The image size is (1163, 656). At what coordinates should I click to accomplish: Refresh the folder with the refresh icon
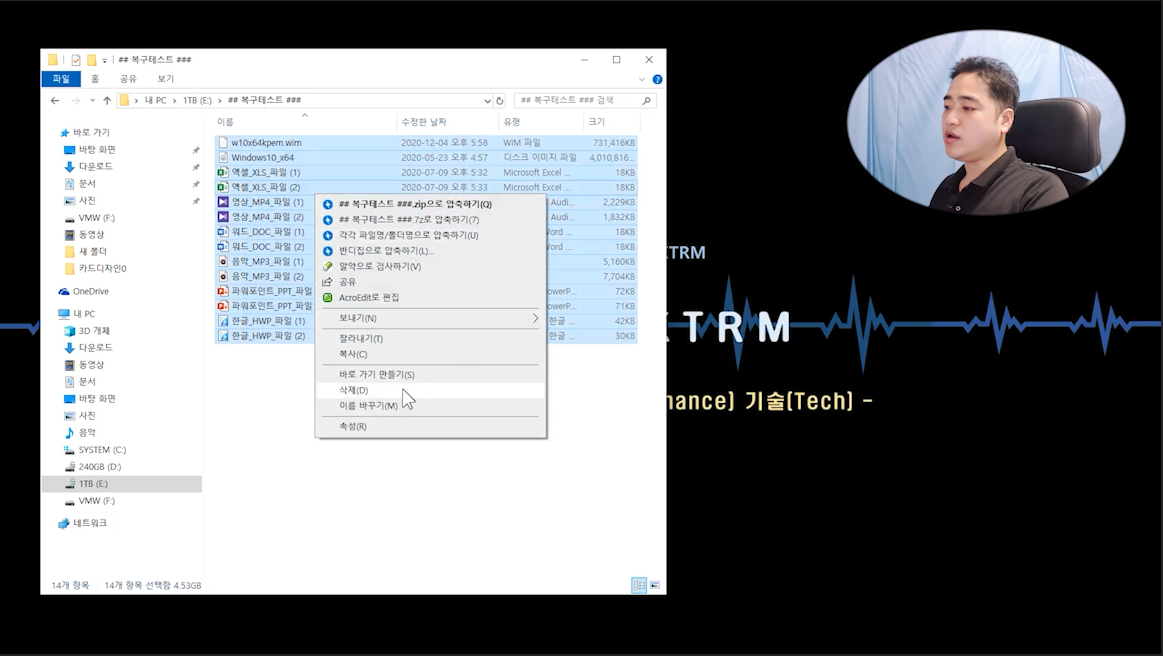pyautogui.click(x=500, y=100)
